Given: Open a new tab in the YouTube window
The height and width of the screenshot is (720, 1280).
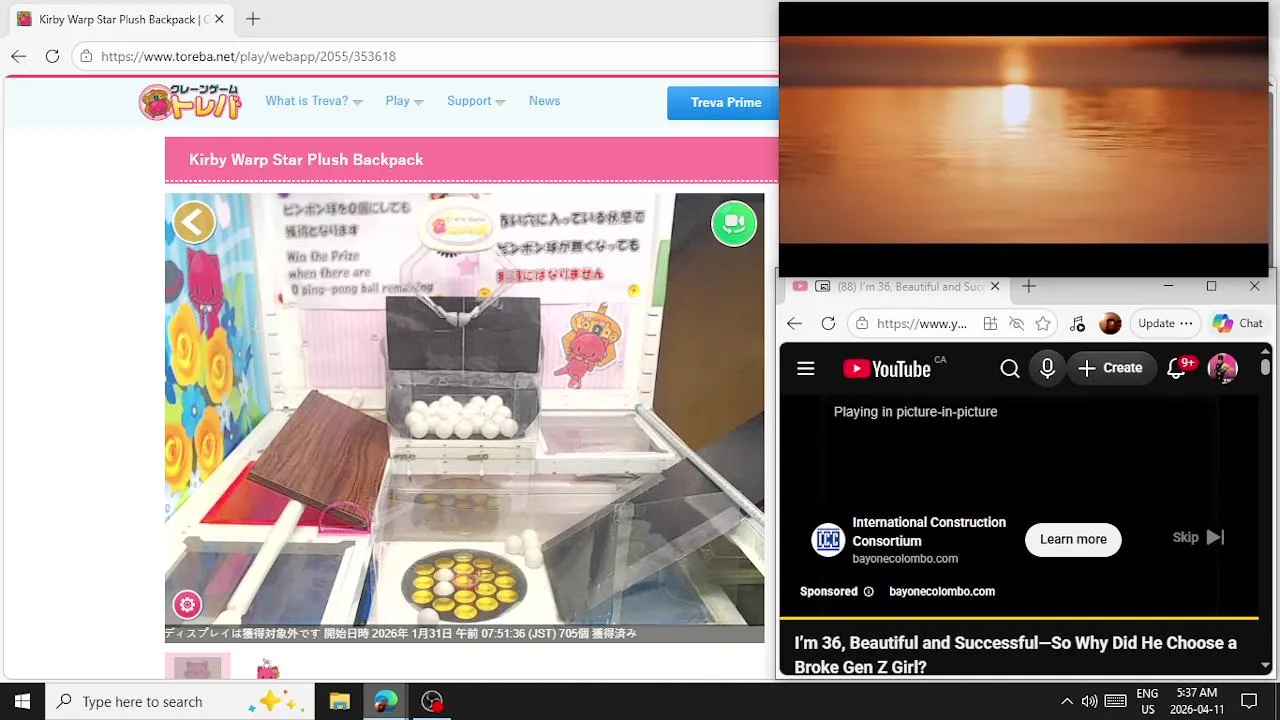Looking at the screenshot, I should coord(1028,286).
